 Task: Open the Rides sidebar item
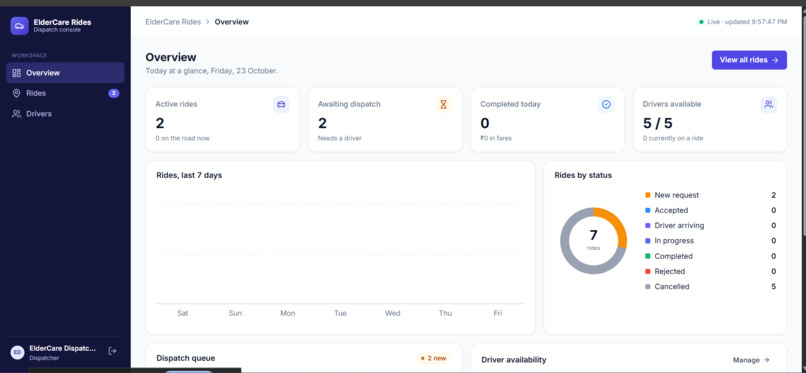pos(65,93)
